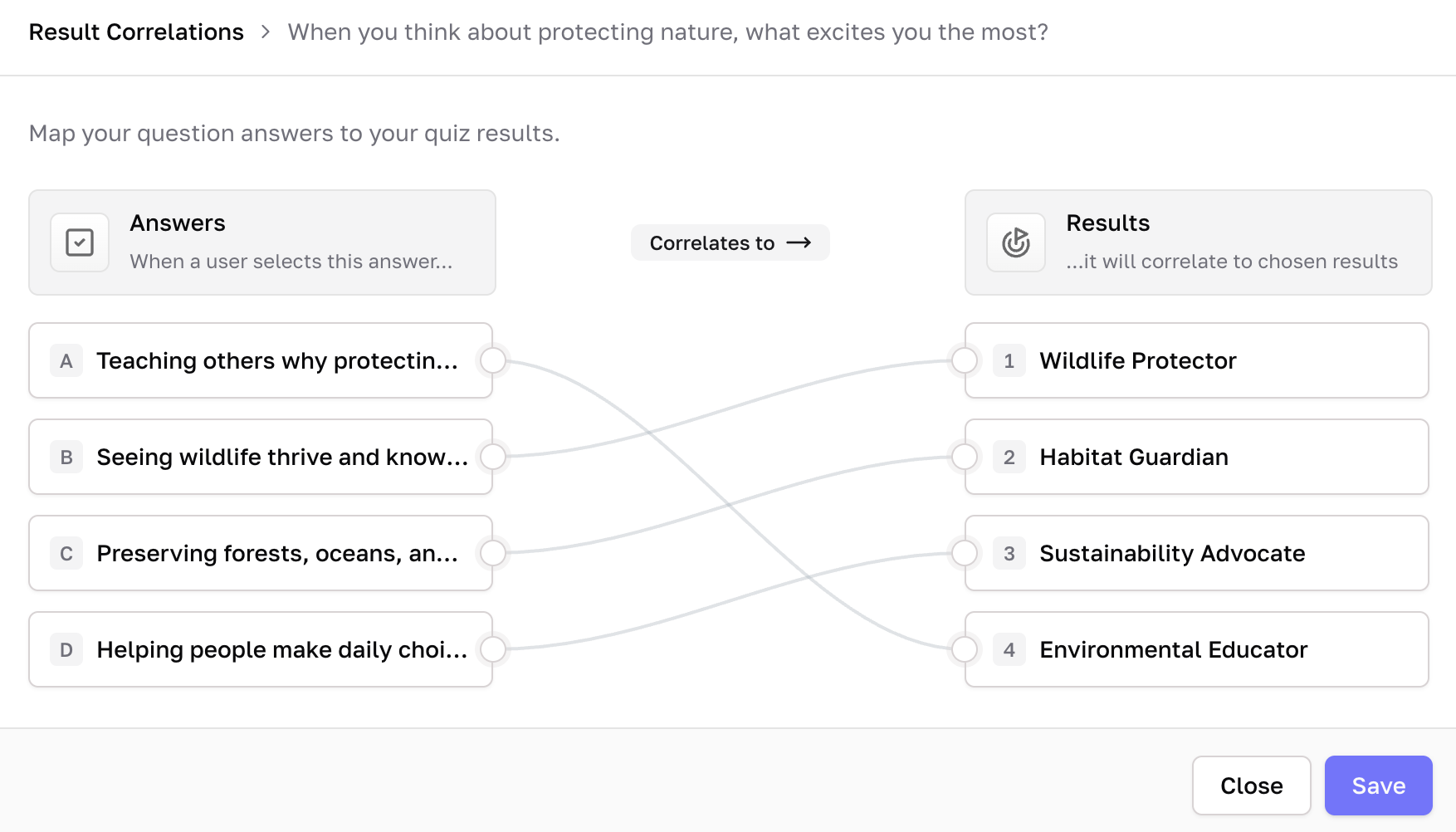This screenshot has width=1456, height=832.
Task: Click the Answers checkbox icon
Action: point(80,242)
